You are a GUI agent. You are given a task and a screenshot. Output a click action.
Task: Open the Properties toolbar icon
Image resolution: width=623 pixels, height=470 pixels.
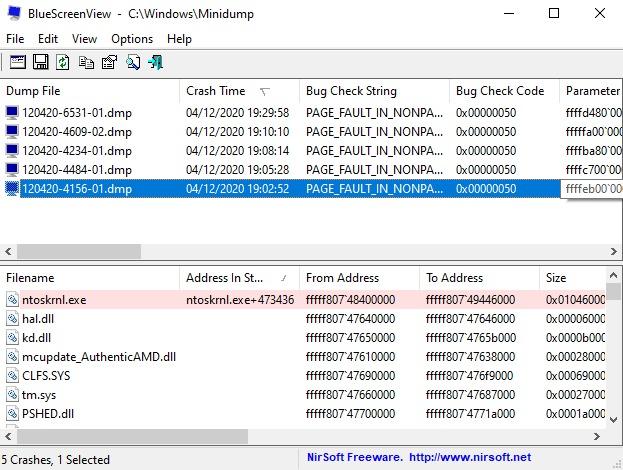109,62
